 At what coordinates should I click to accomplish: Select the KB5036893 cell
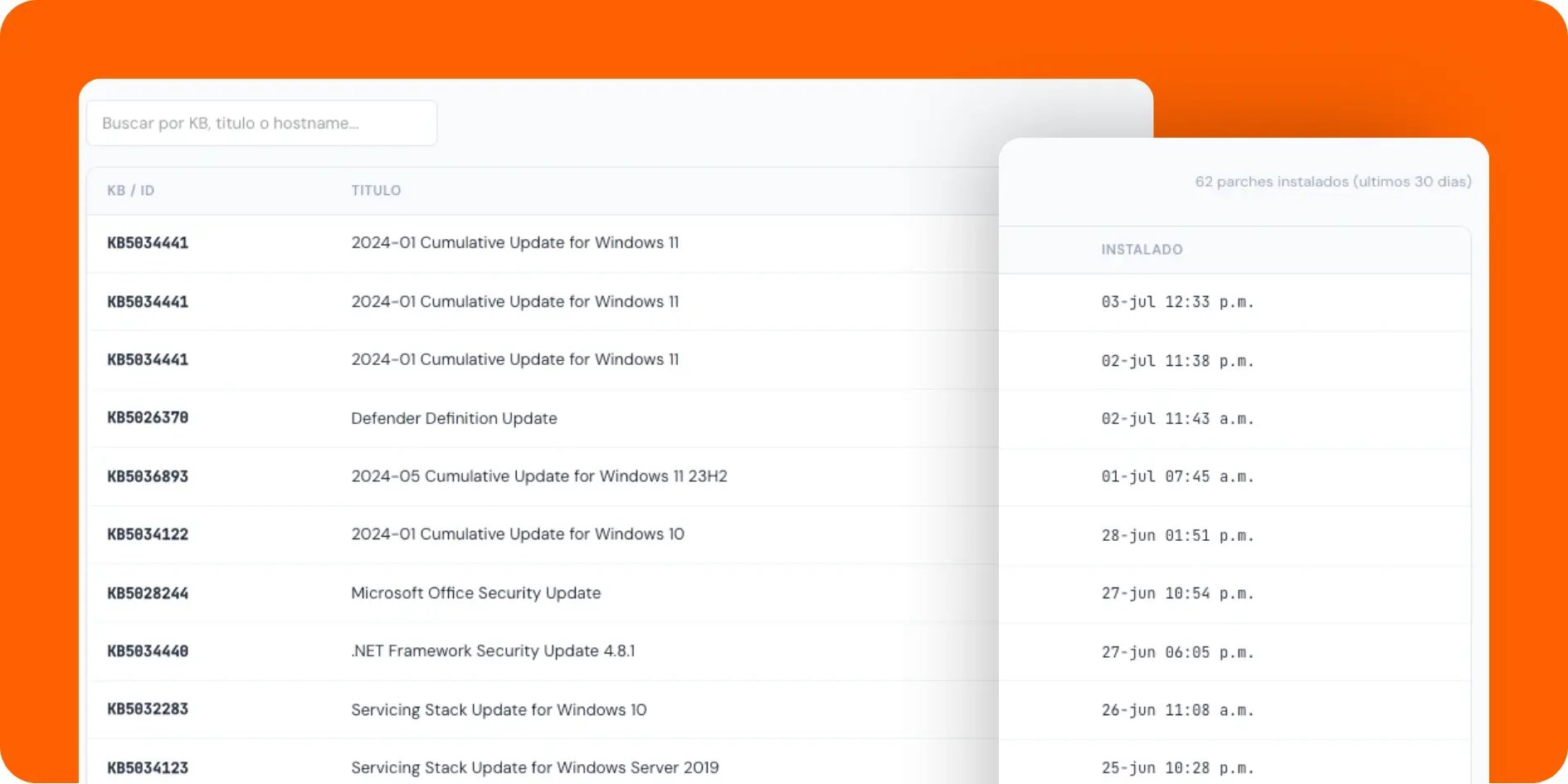click(x=148, y=476)
